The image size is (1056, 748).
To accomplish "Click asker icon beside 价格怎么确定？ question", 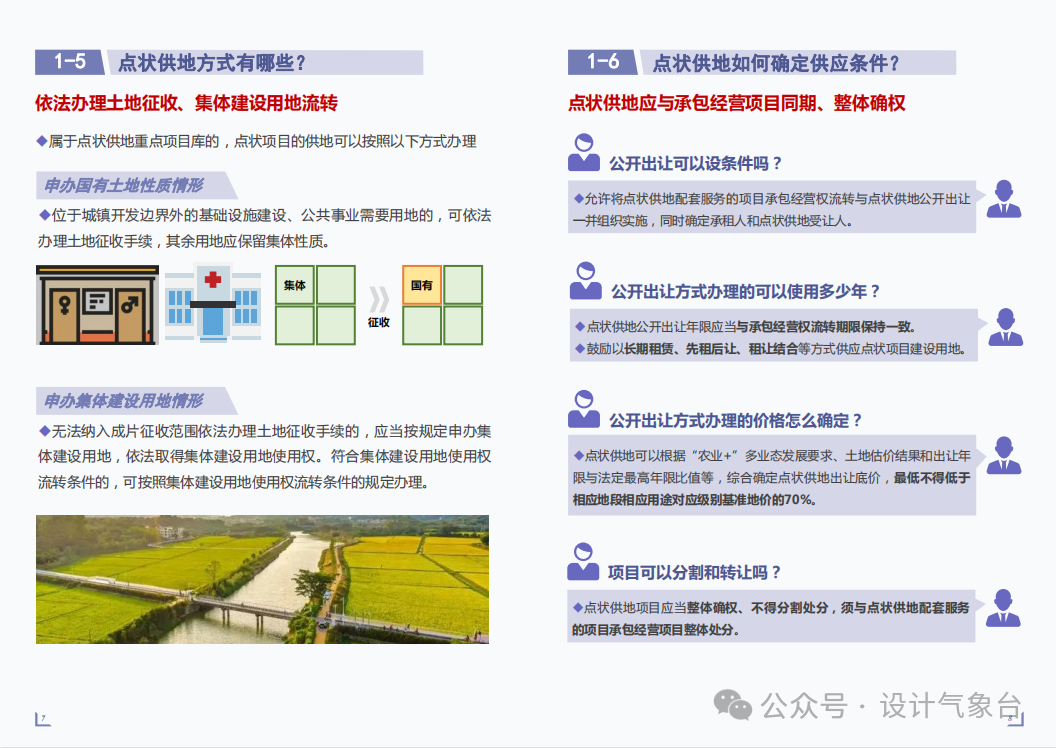I will (x=584, y=409).
